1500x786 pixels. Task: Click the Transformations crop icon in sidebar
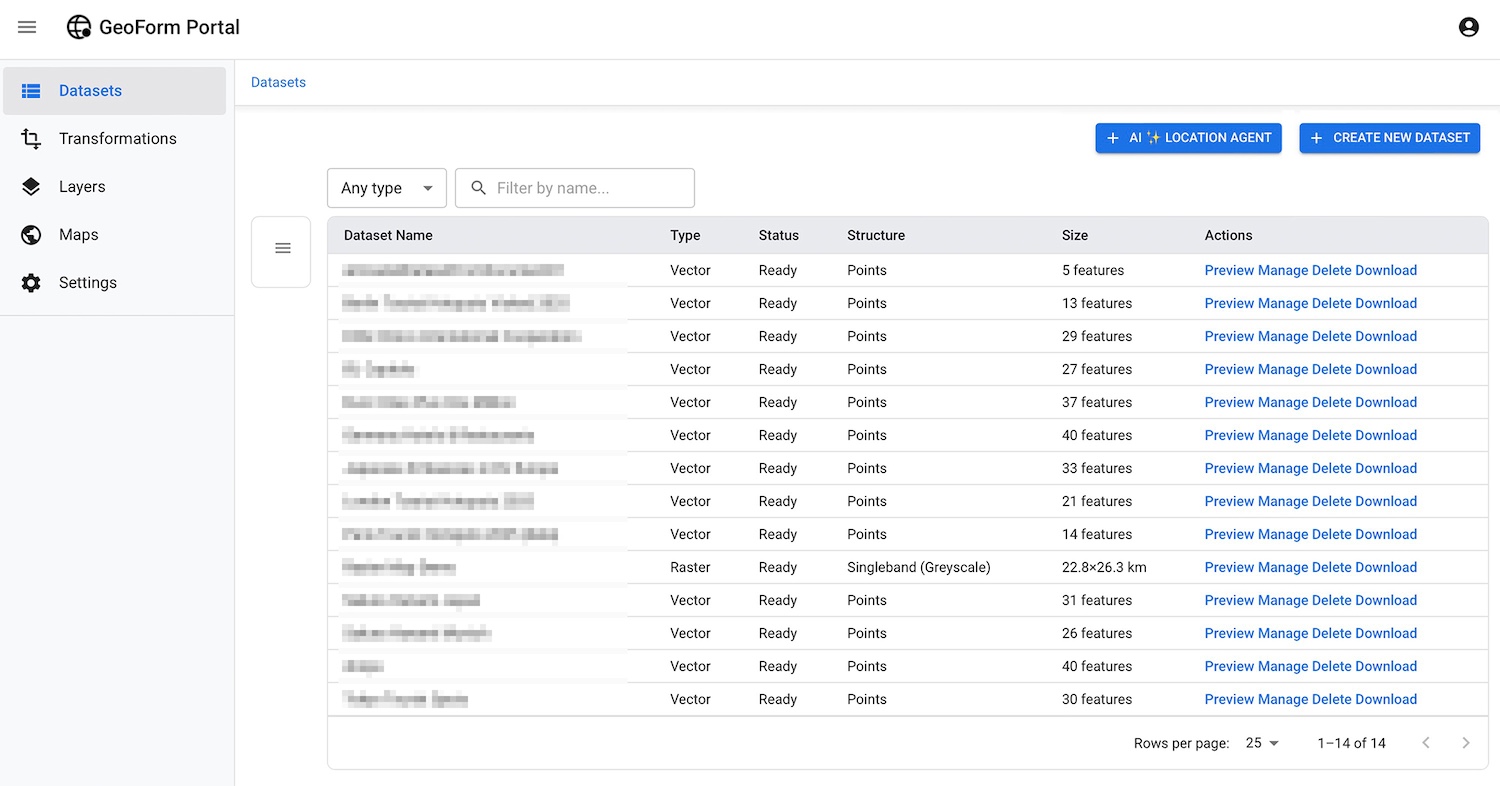click(x=31, y=139)
